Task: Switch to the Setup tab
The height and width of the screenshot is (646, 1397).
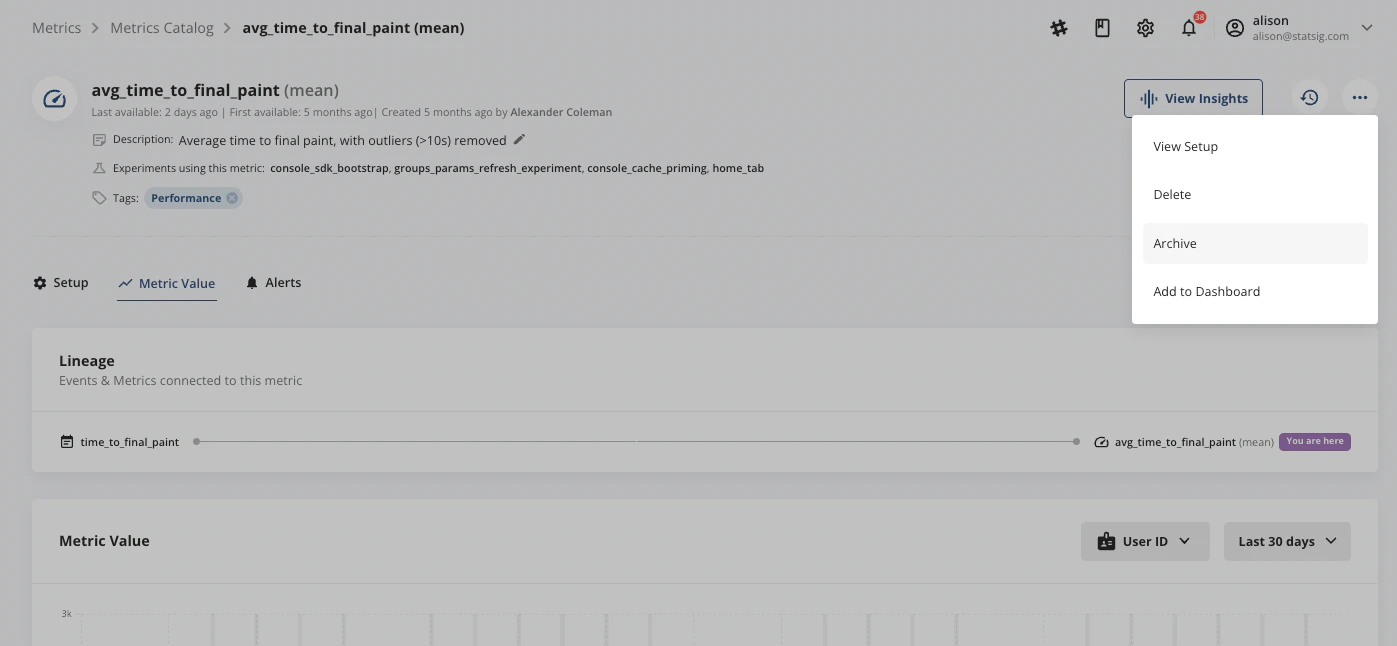Action: point(61,283)
